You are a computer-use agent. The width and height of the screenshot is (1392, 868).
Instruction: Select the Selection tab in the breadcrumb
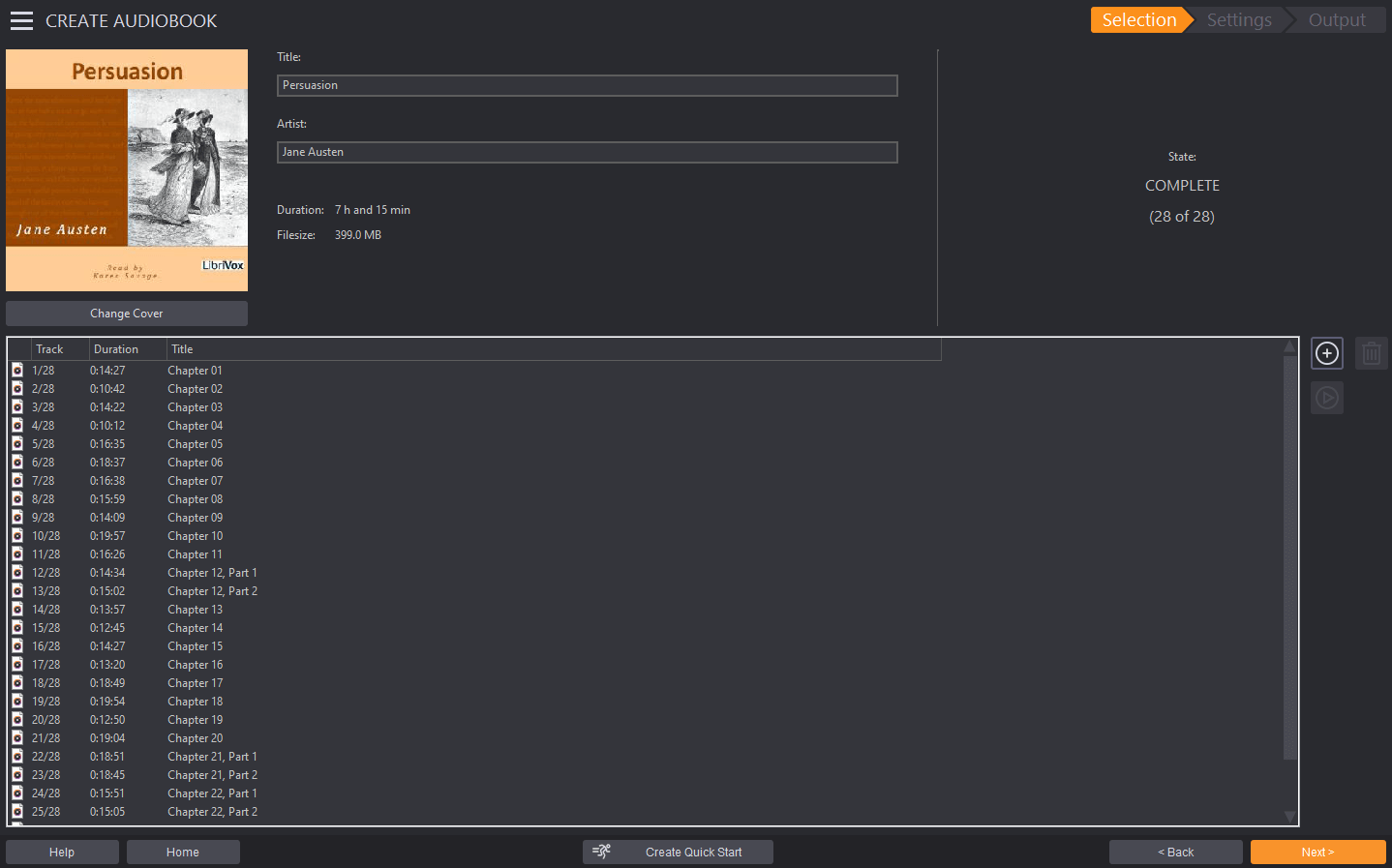(x=1139, y=19)
